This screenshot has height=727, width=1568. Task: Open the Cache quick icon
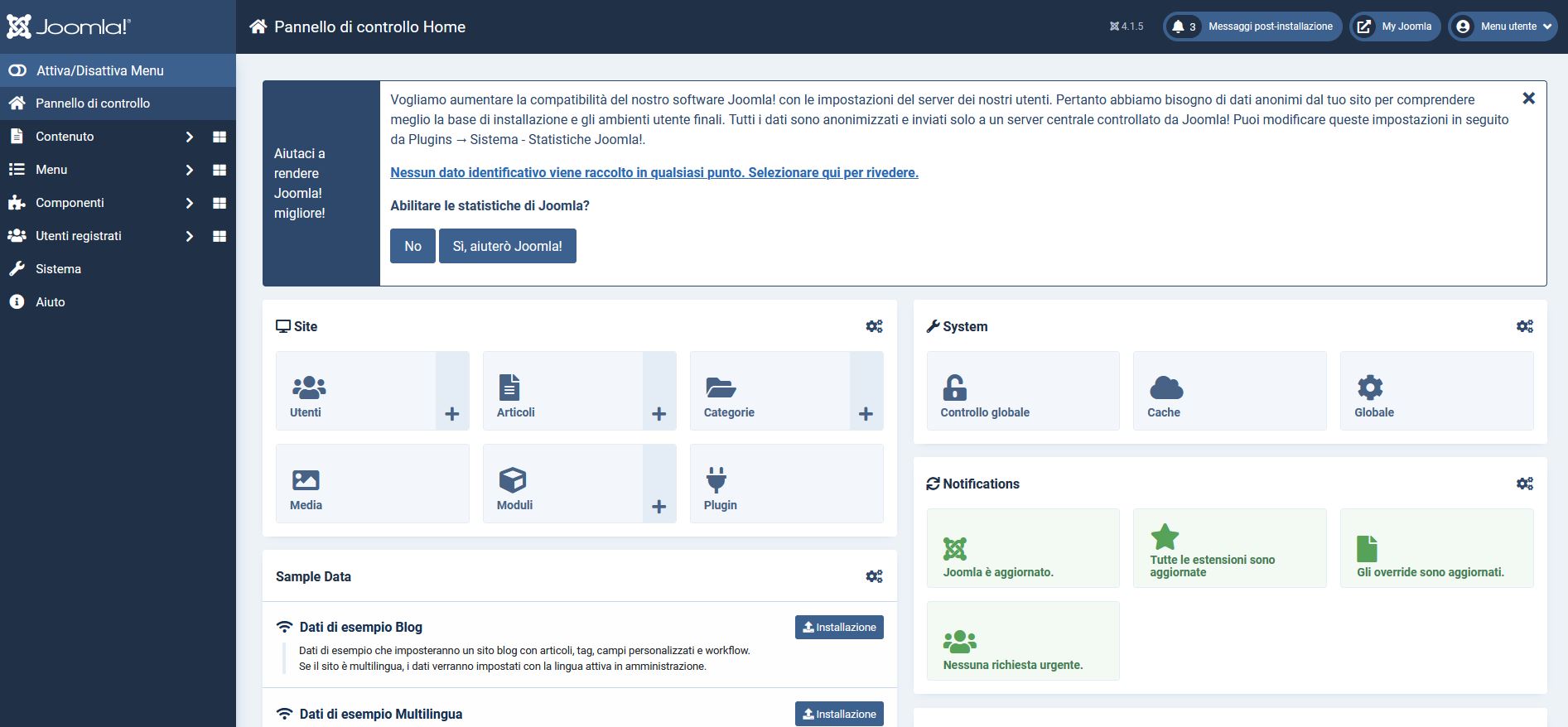1230,391
